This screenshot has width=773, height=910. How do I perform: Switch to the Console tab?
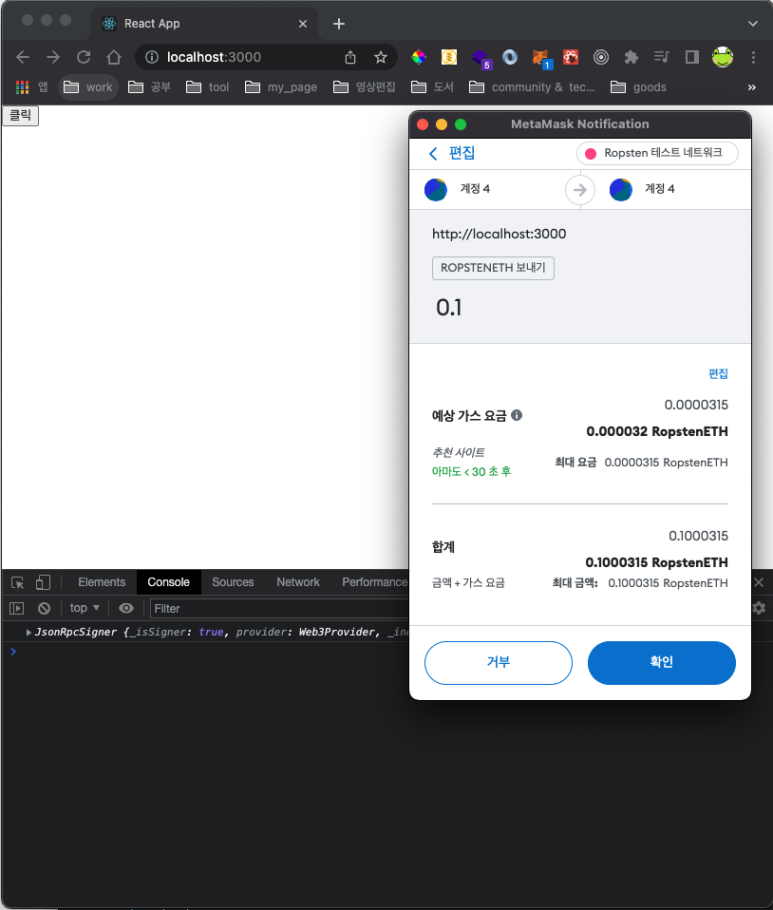point(168,582)
